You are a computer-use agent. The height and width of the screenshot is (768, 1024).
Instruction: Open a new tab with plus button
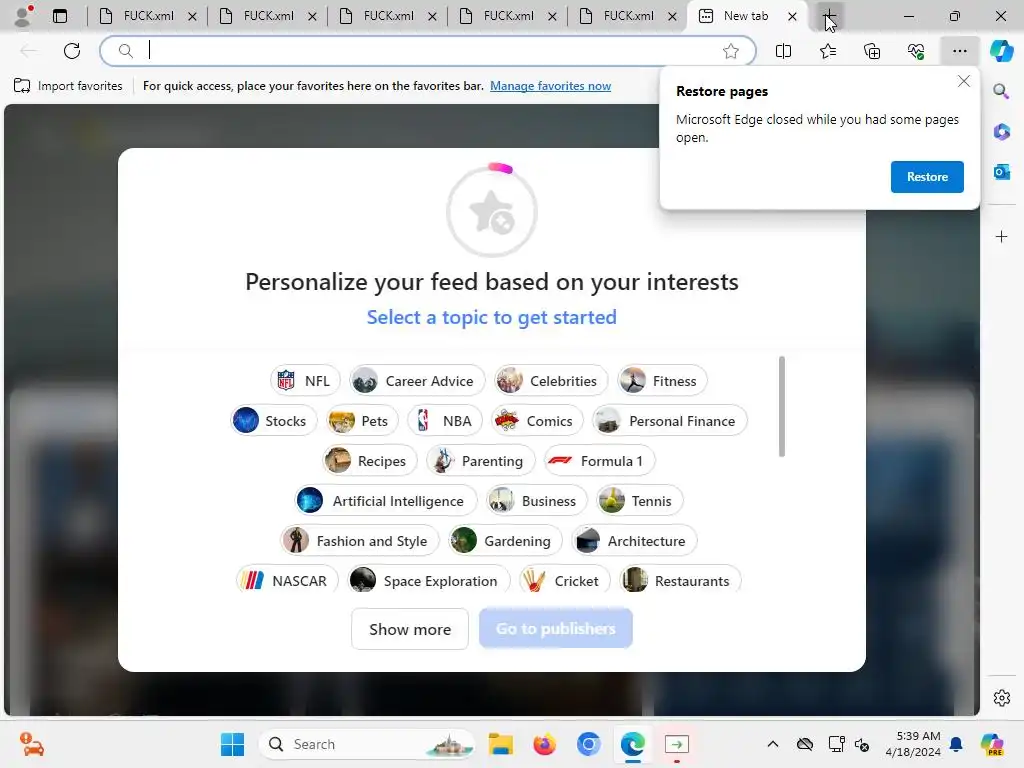[x=829, y=16]
